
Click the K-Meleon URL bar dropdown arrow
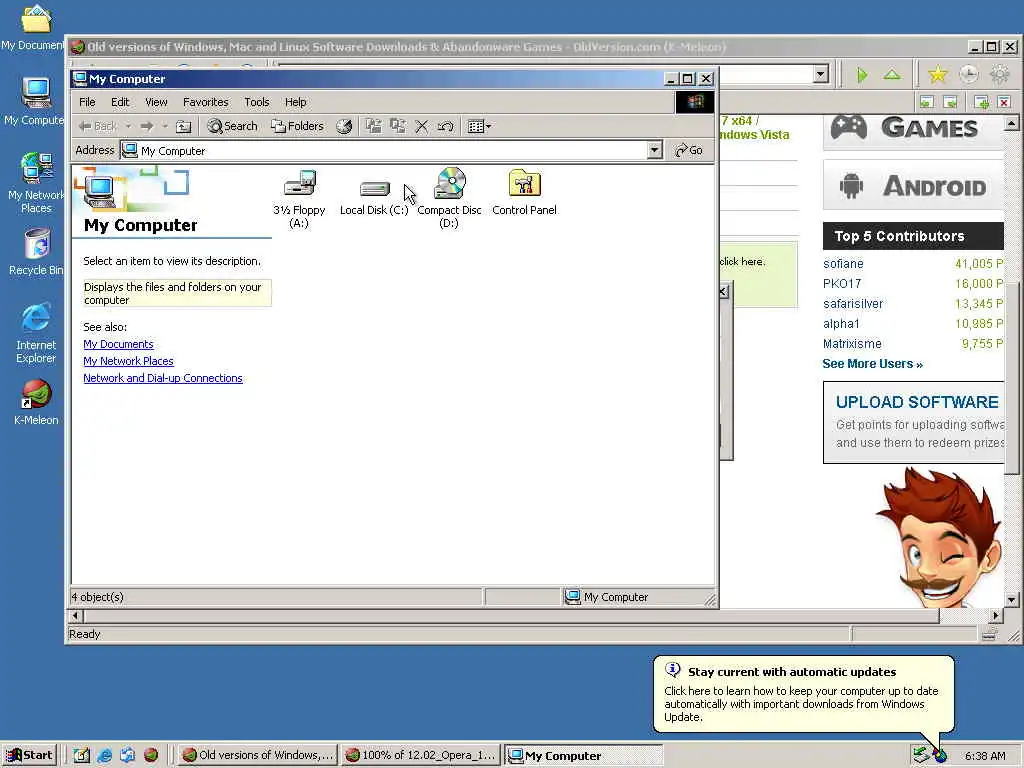pyautogui.click(x=821, y=74)
